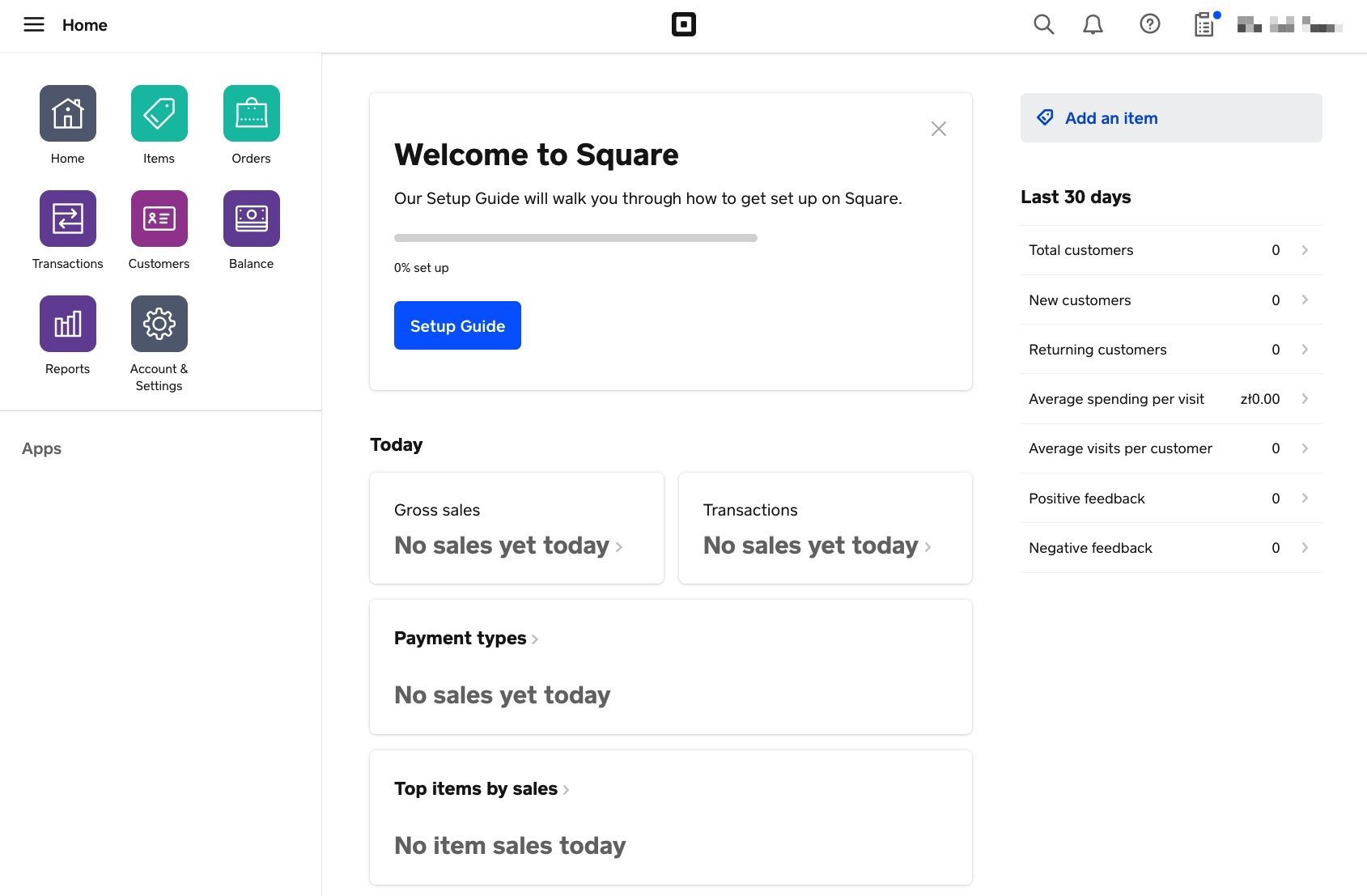Click the Total customers label
The image size is (1367, 896).
pos(1080,250)
